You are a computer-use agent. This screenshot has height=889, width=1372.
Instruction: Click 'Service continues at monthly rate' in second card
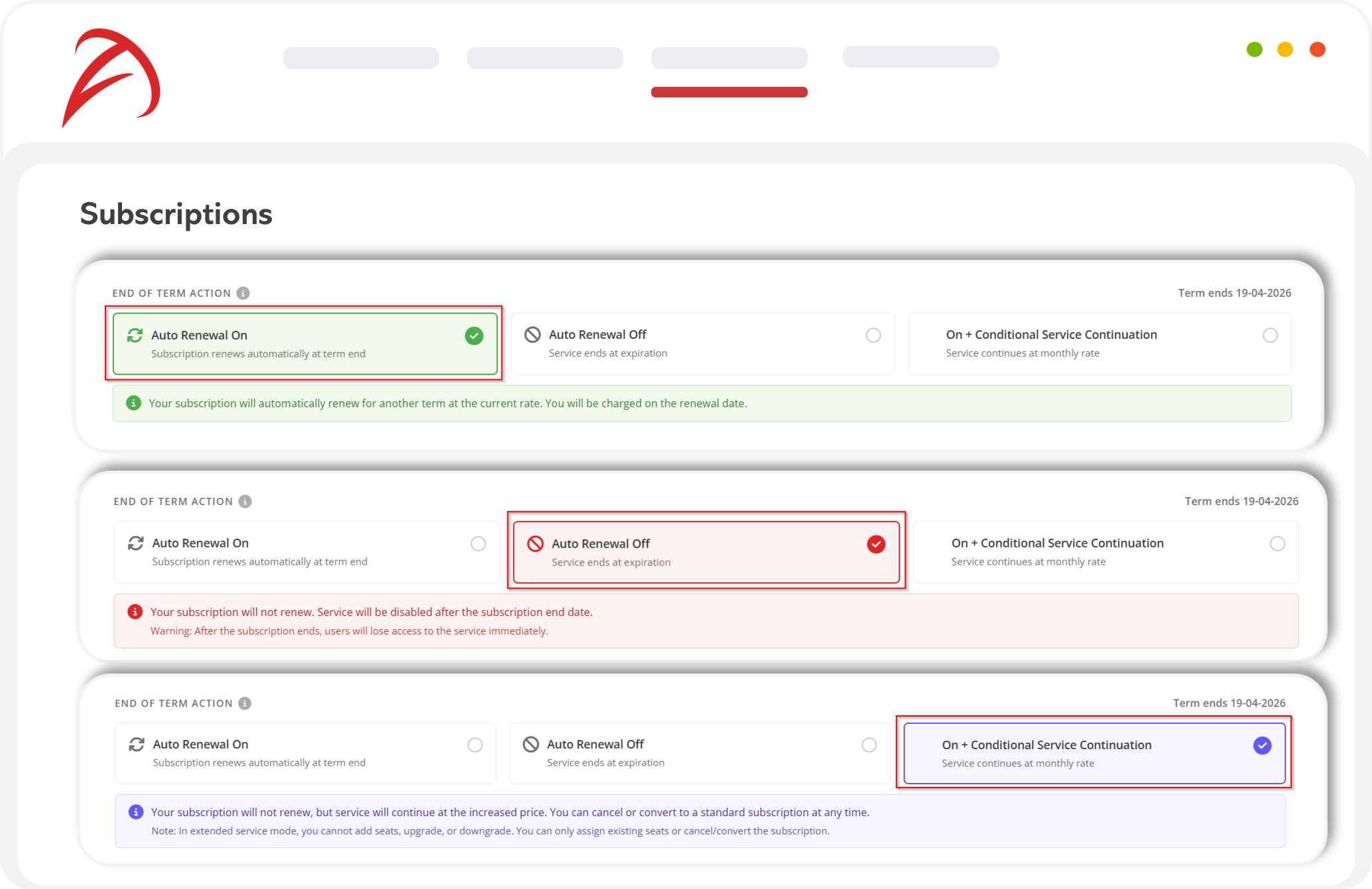[x=1029, y=562]
